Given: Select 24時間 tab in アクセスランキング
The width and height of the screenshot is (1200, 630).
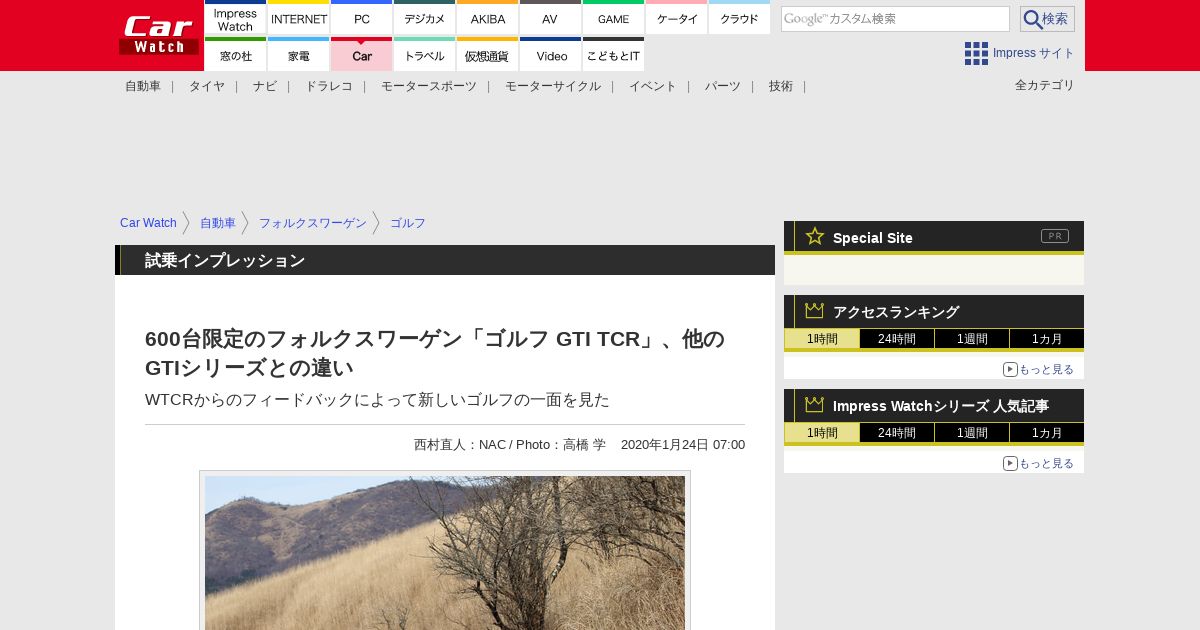Looking at the screenshot, I should (x=897, y=338).
